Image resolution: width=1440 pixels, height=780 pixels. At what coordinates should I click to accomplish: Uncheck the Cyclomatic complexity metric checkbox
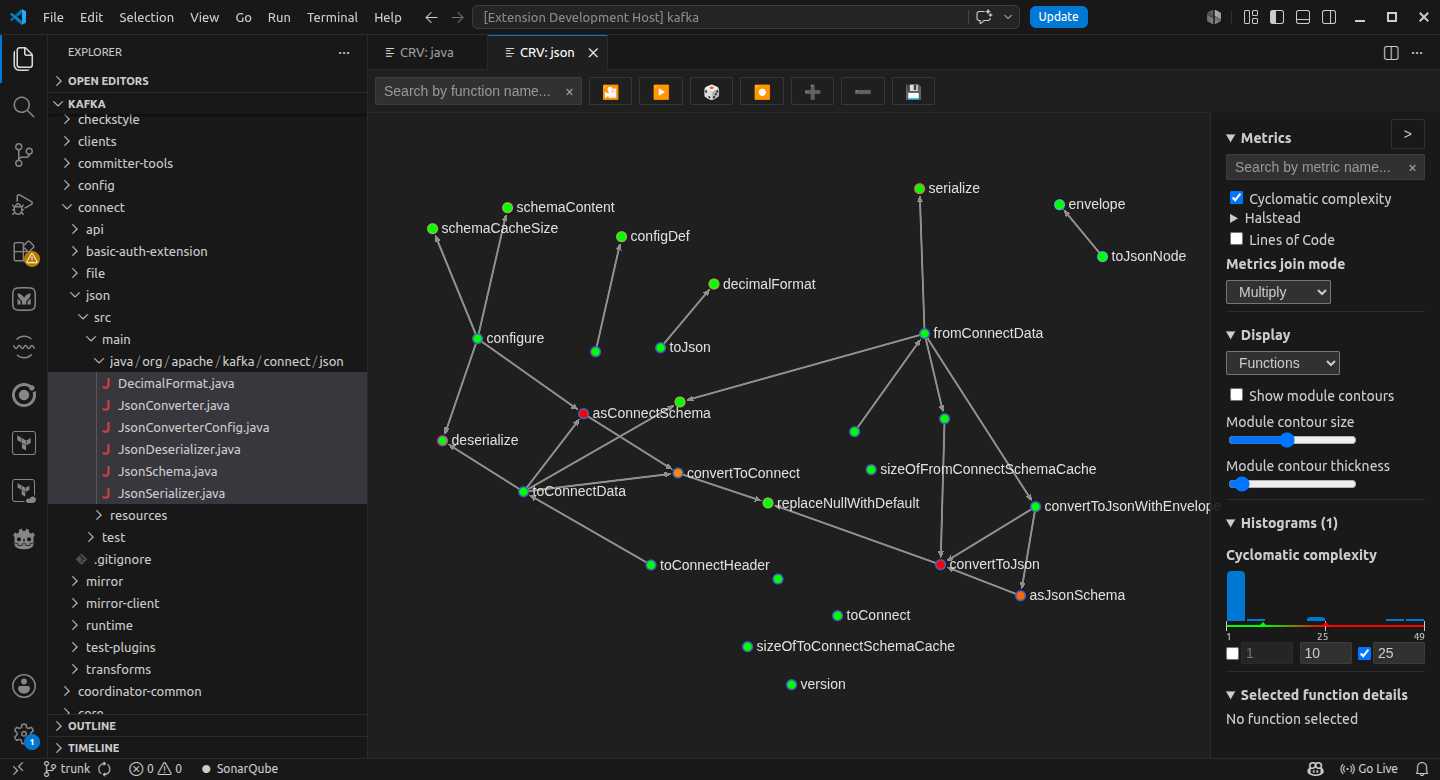(x=1237, y=198)
